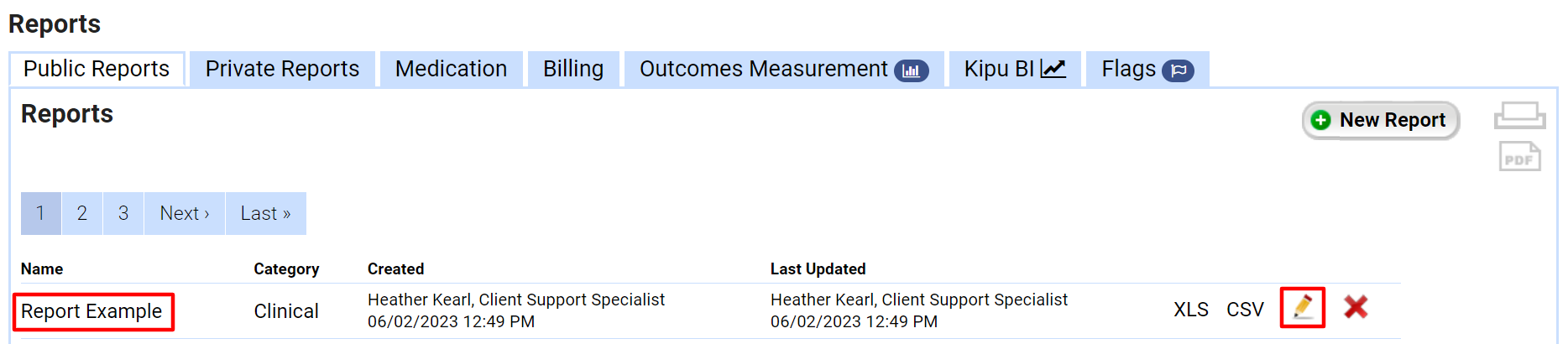
Task: Download Report Example as XLS
Action: pyautogui.click(x=1190, y=310)
